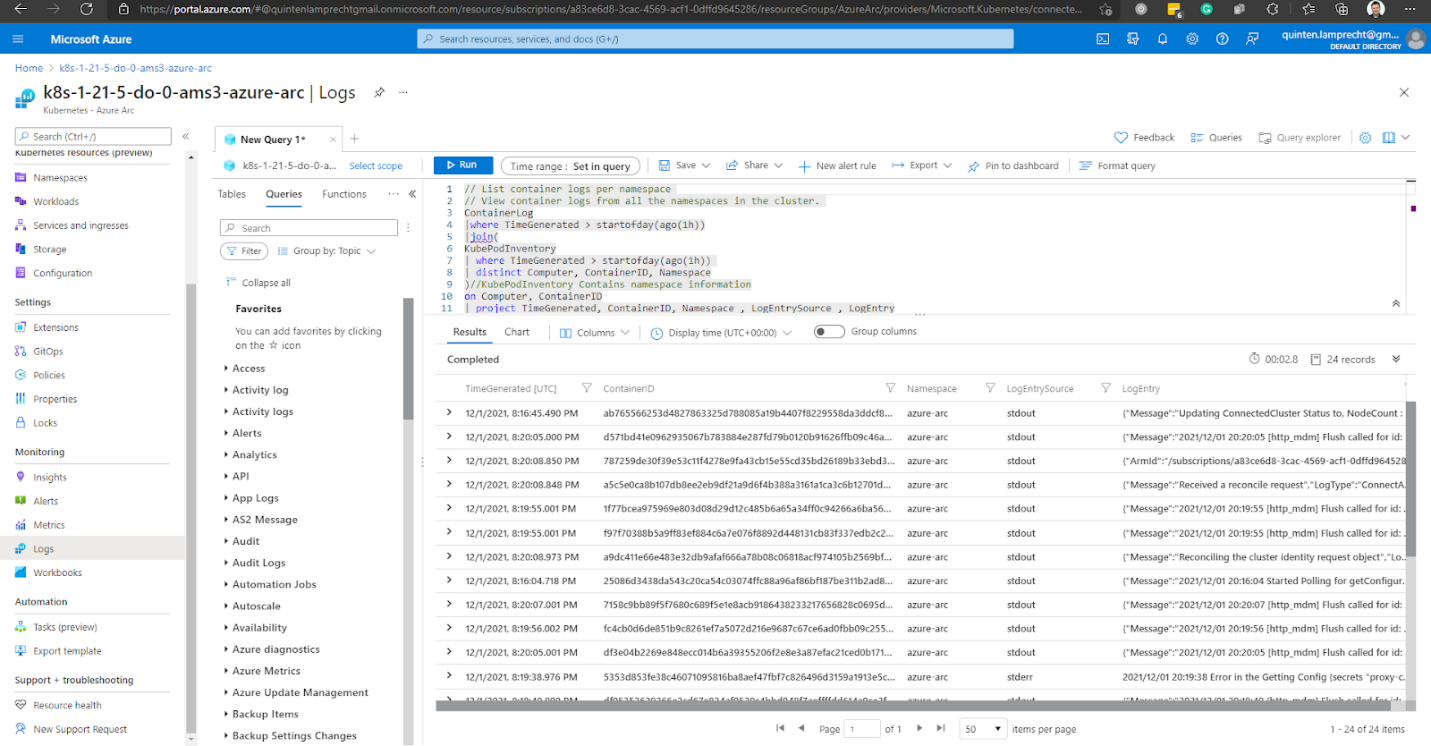Click the results page number field
Image resolution: width=1431 pixels, height=746 pixels.
click(862, 729)
